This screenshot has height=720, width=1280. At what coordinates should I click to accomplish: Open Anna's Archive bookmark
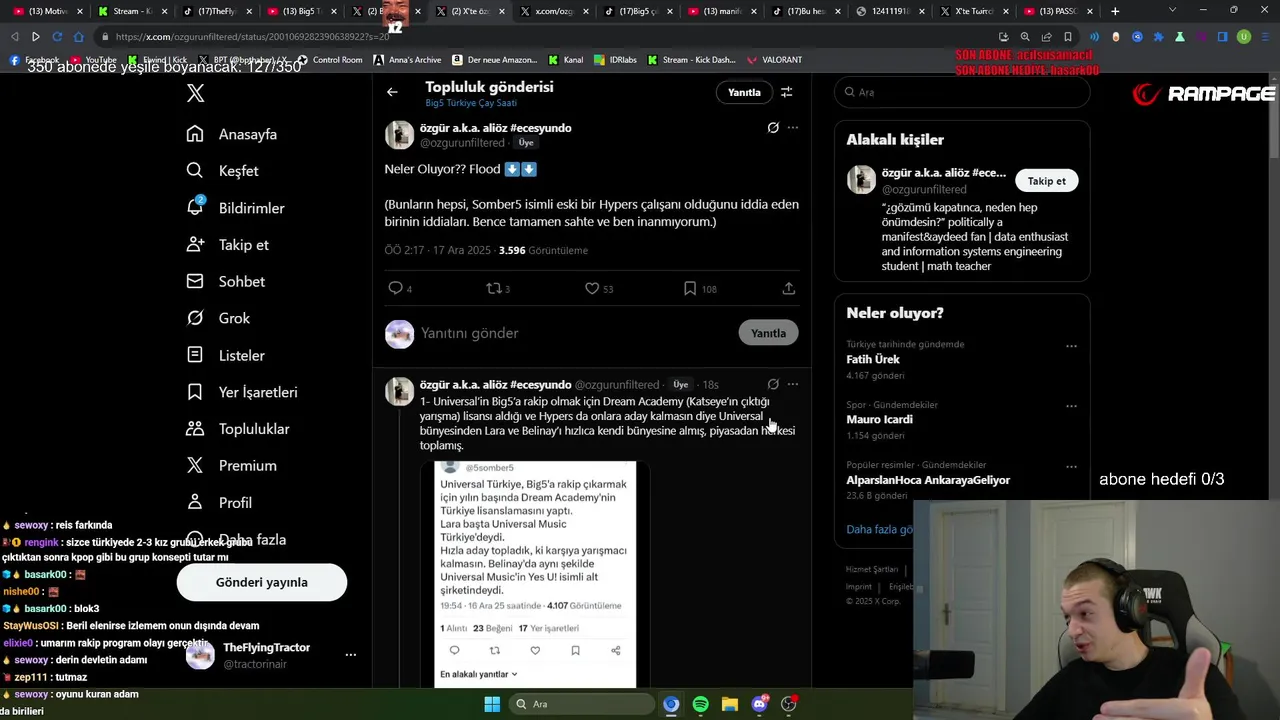point(407,60)
